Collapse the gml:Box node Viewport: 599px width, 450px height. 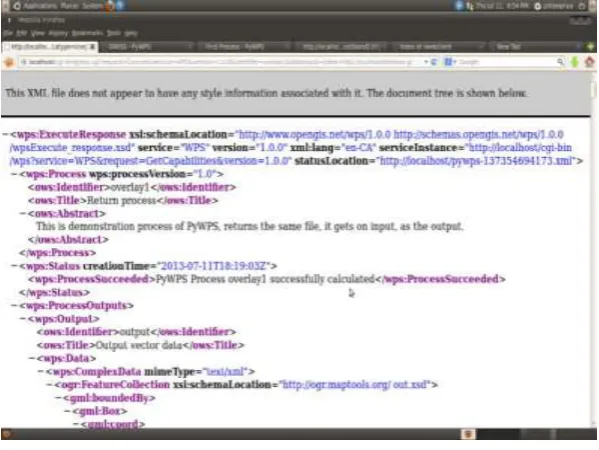pyautogui.click(x=68, y=411)
